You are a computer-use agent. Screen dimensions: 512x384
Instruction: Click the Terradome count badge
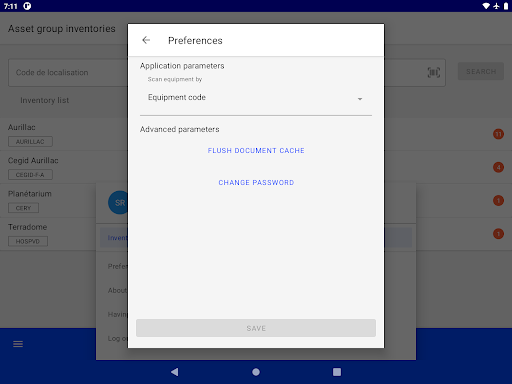pos(498,234)
